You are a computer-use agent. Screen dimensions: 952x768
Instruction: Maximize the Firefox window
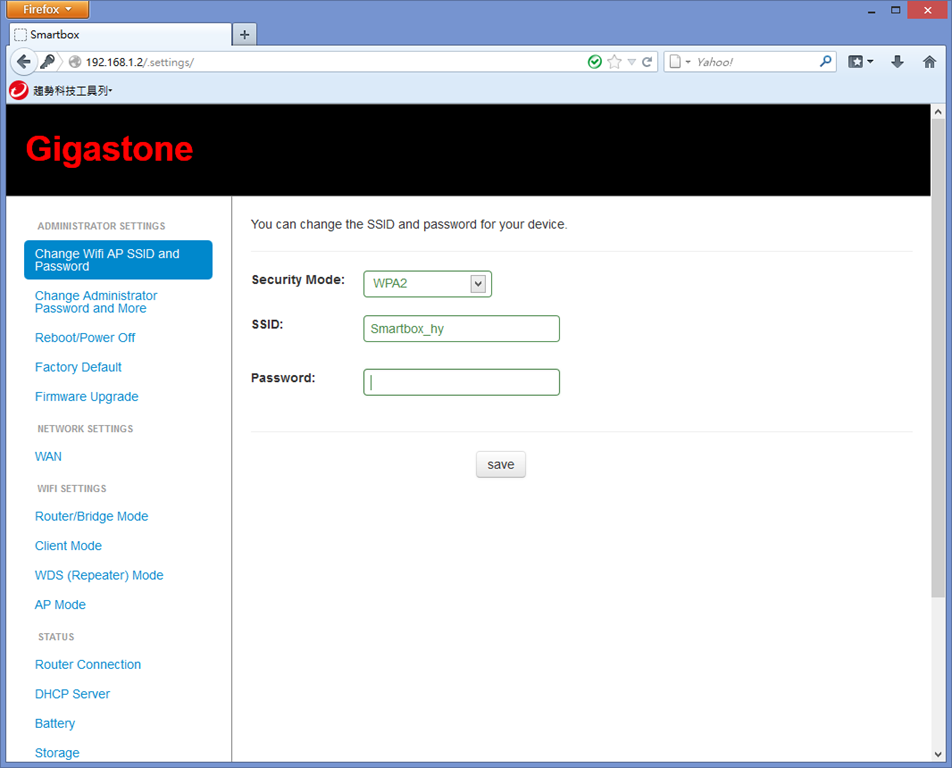point(895,10)
